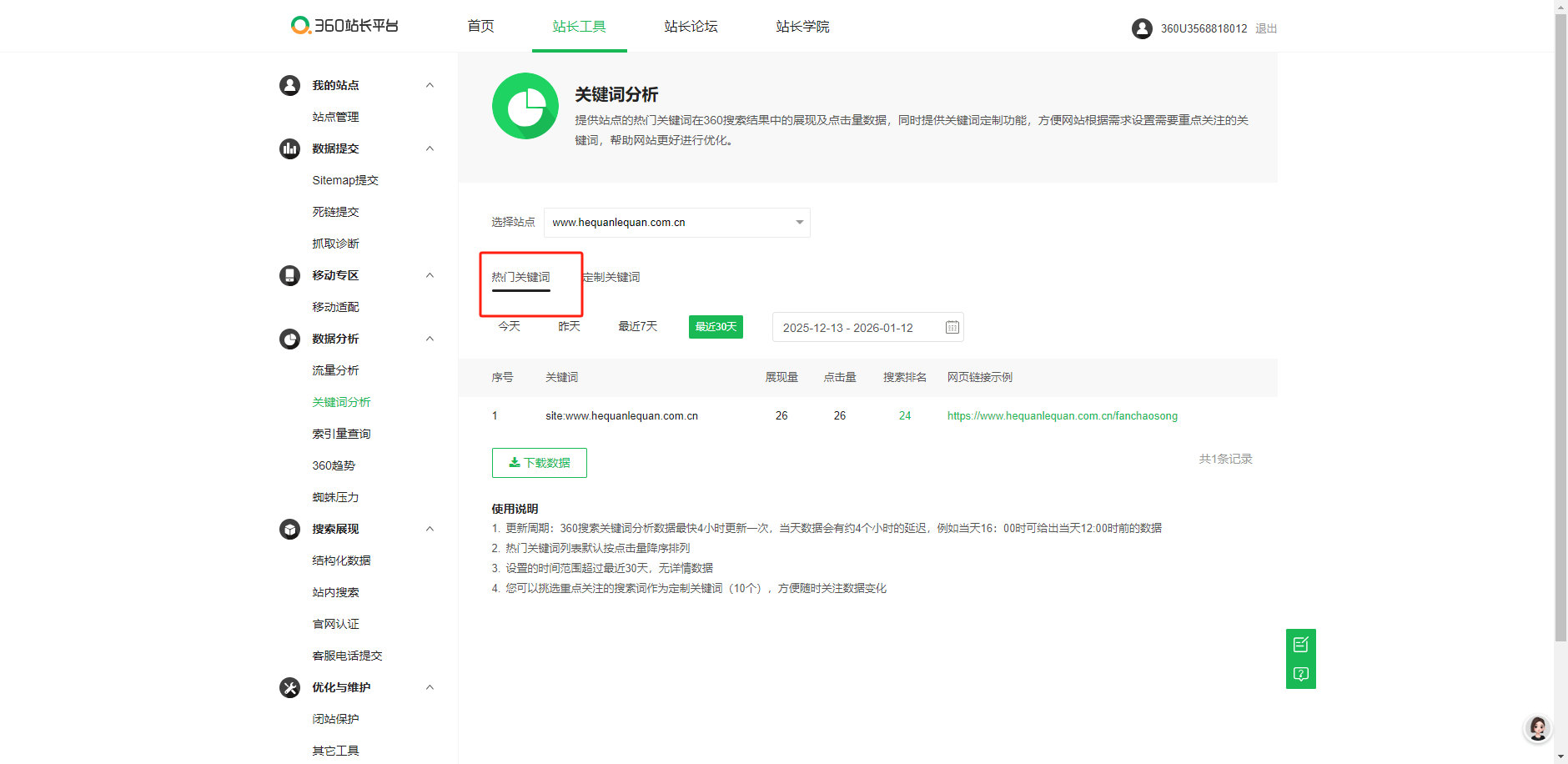This screenshot has height=764, width=1568.
Task: Switch to 定制关键词 tab
Action: coord(611,277)
